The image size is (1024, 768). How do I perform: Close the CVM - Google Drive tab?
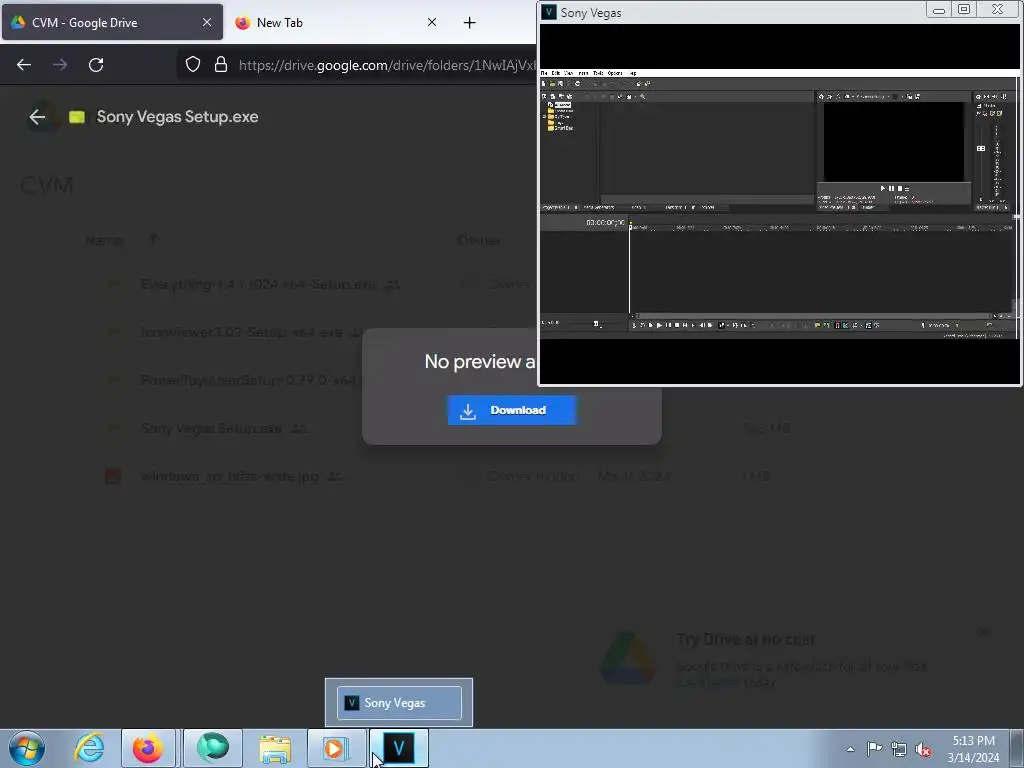pos(206,22)
